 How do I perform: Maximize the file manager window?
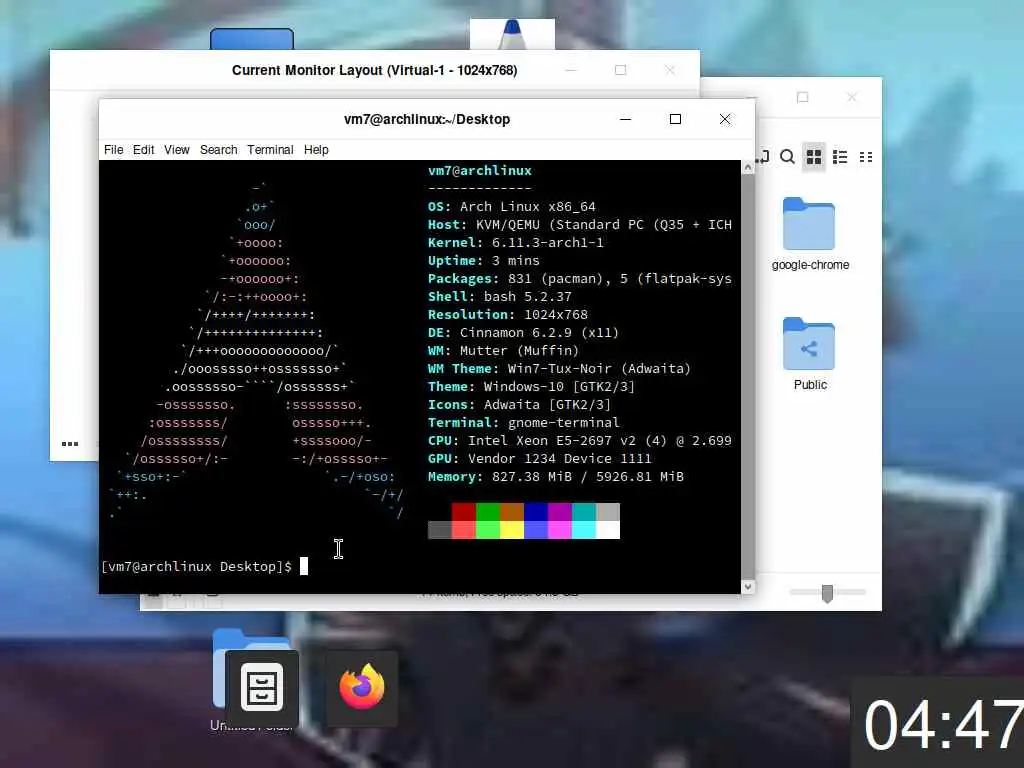point(803,97)
